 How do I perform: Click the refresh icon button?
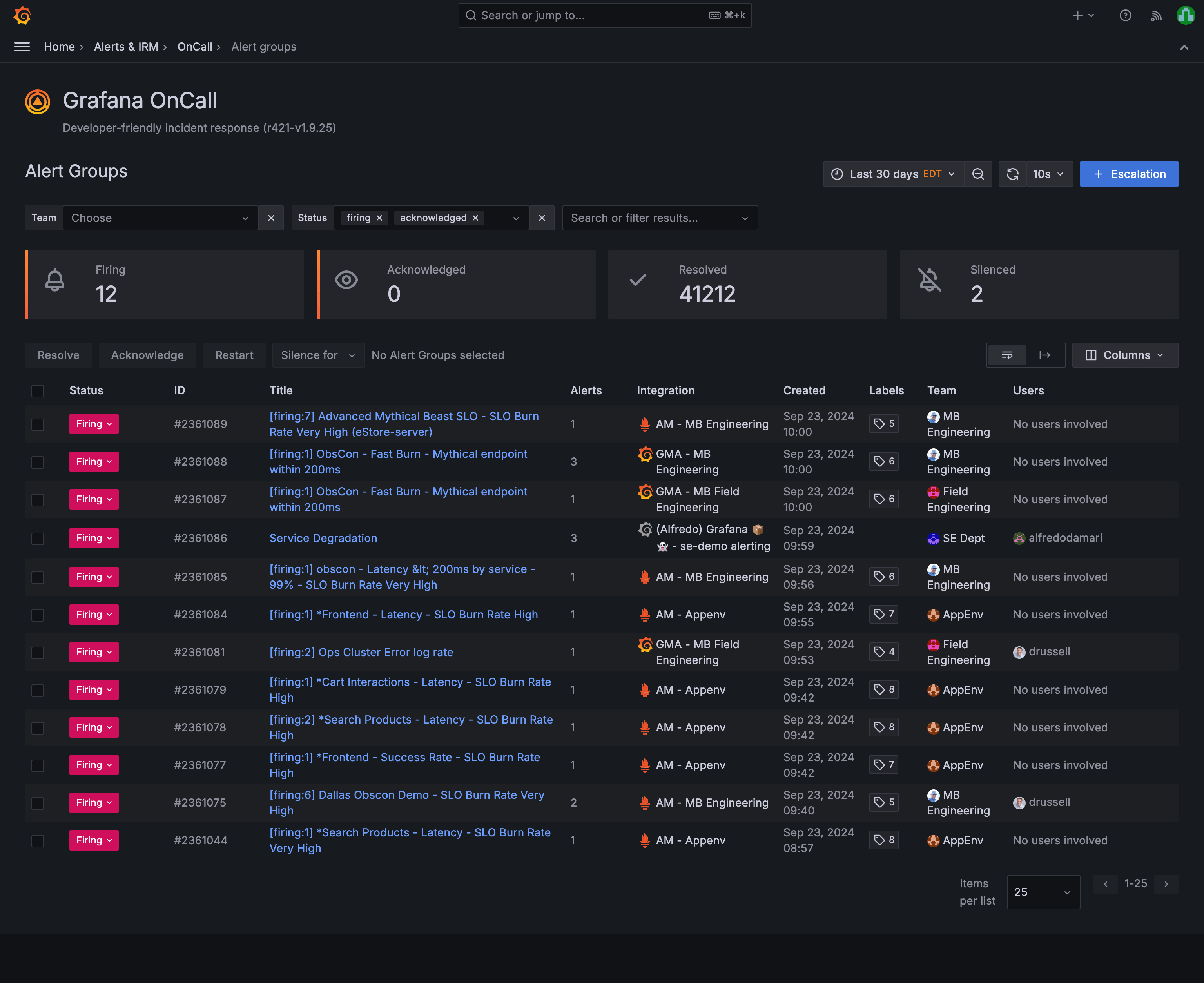(1013, 174)
